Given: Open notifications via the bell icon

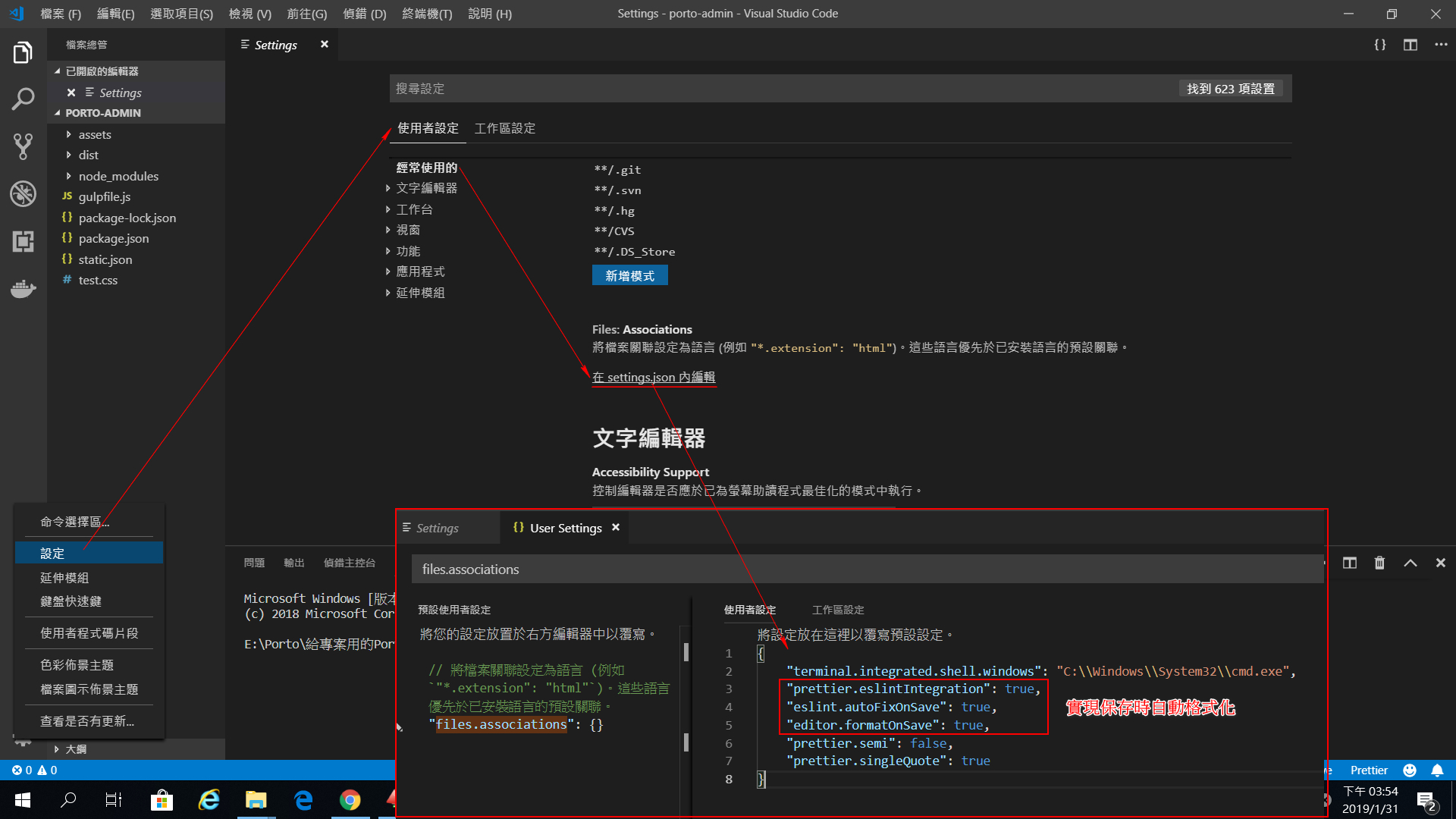Looking at the screenshot, I should point(1438,770).
